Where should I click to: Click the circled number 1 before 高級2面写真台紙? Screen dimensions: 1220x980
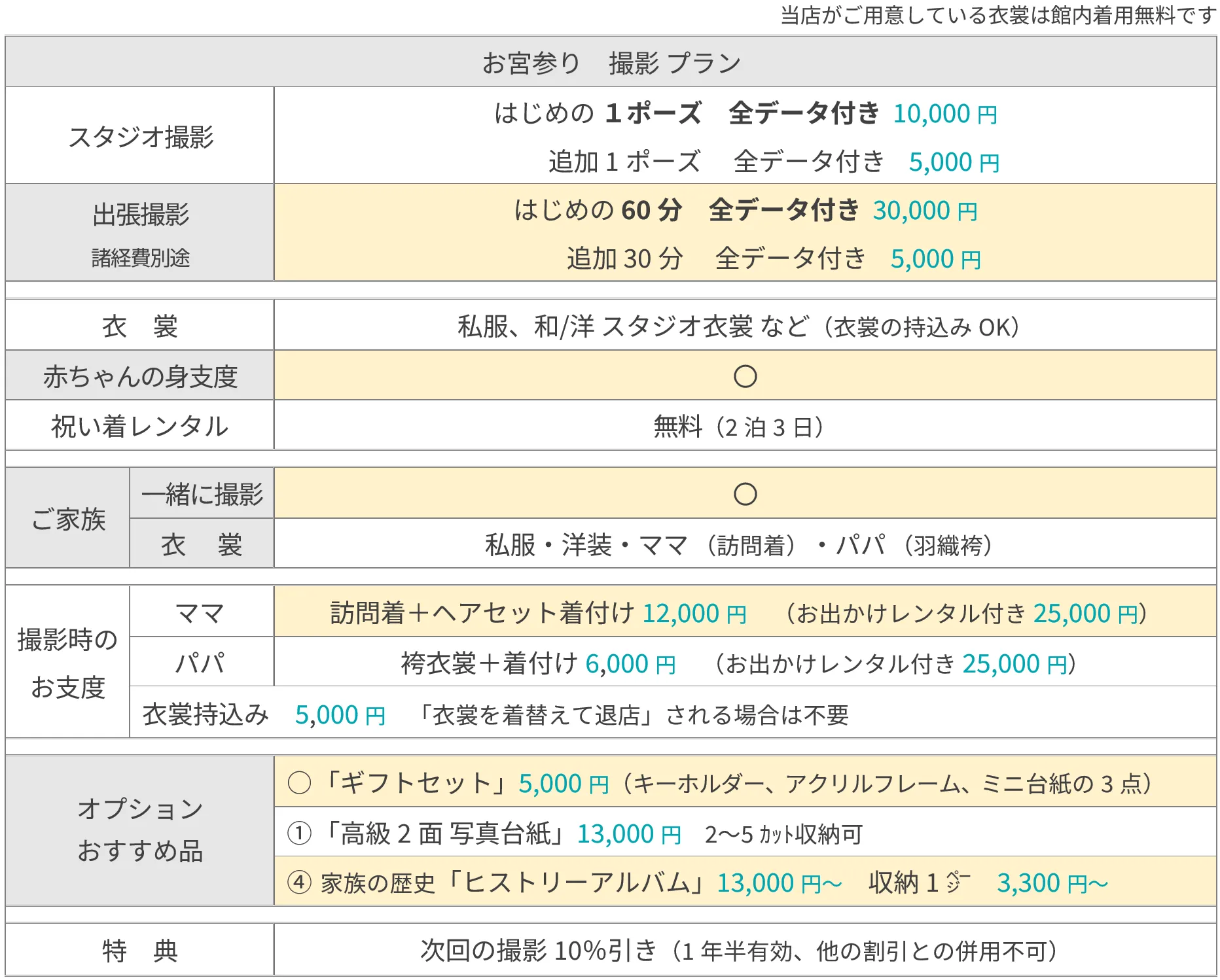[x=300, y=833]
